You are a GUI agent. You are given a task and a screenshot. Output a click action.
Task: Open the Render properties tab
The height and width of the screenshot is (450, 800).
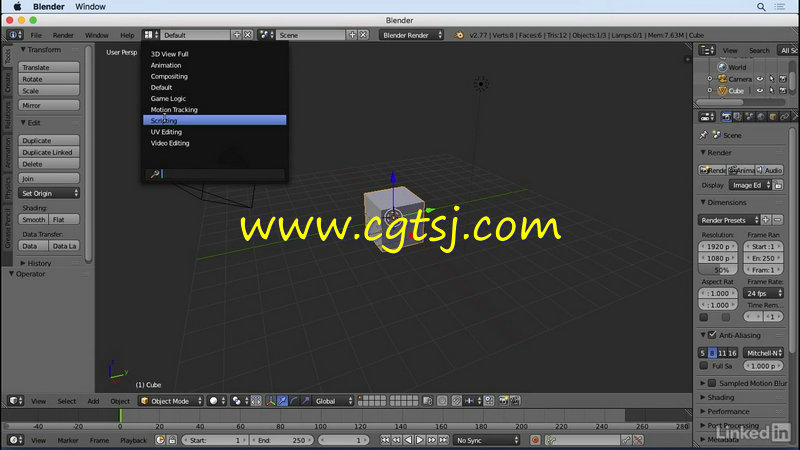coord(726,117)
